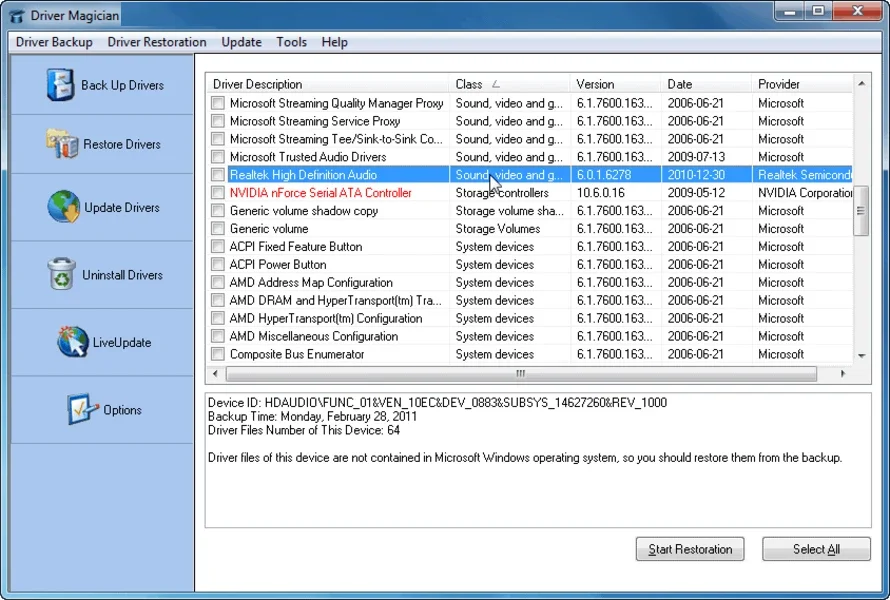Open the Options checkmark icon
Viewport: 890px width, 600px height.
pyautogui.click(x=82, y=410)
